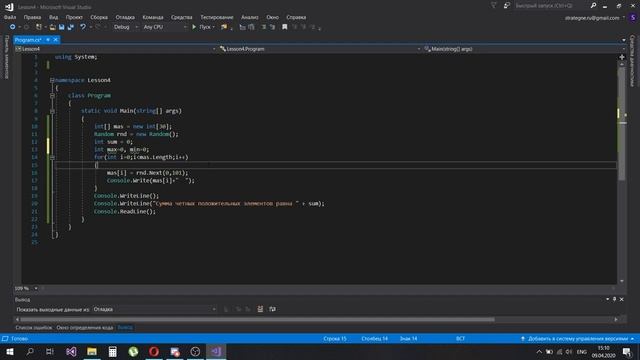
Task: Open Calculator from the taskbar
Action: (x=113, y=351)
